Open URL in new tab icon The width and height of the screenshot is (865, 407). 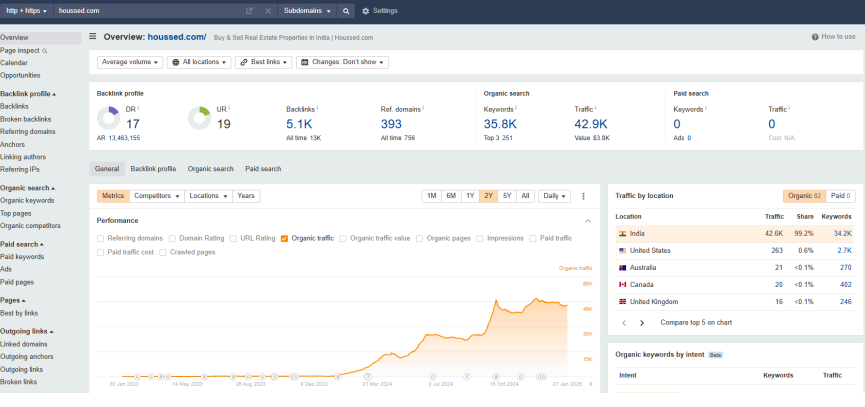pos(249,10)
